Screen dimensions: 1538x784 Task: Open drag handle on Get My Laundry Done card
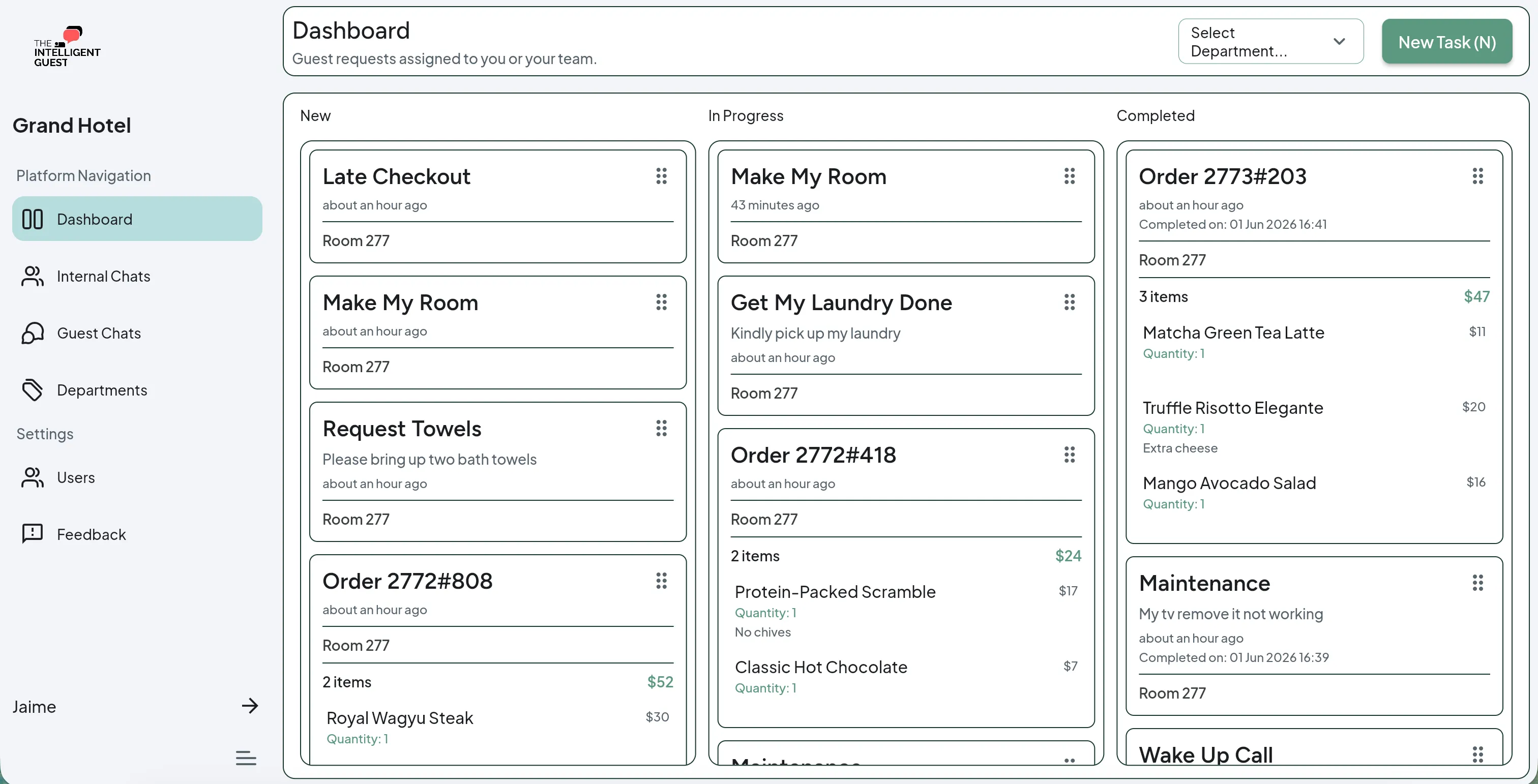tap(1069, 302)
